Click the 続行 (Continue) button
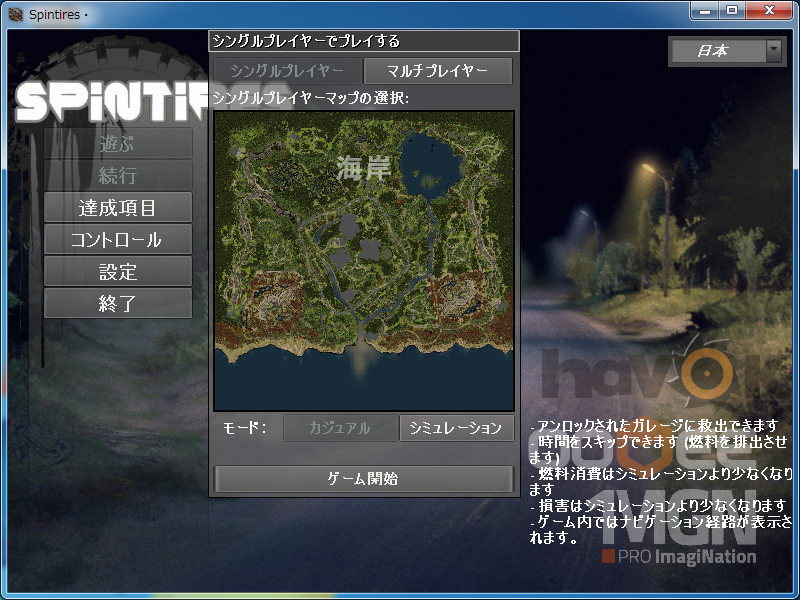The height and width of the screenshot is (600, 800). tap(118, 176)
